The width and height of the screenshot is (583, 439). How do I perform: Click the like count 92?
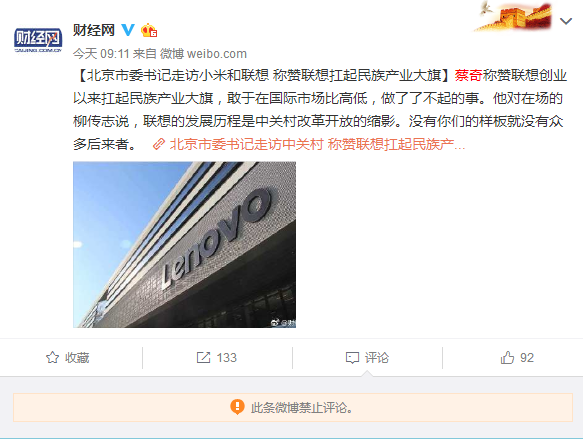tap(527, 358)
